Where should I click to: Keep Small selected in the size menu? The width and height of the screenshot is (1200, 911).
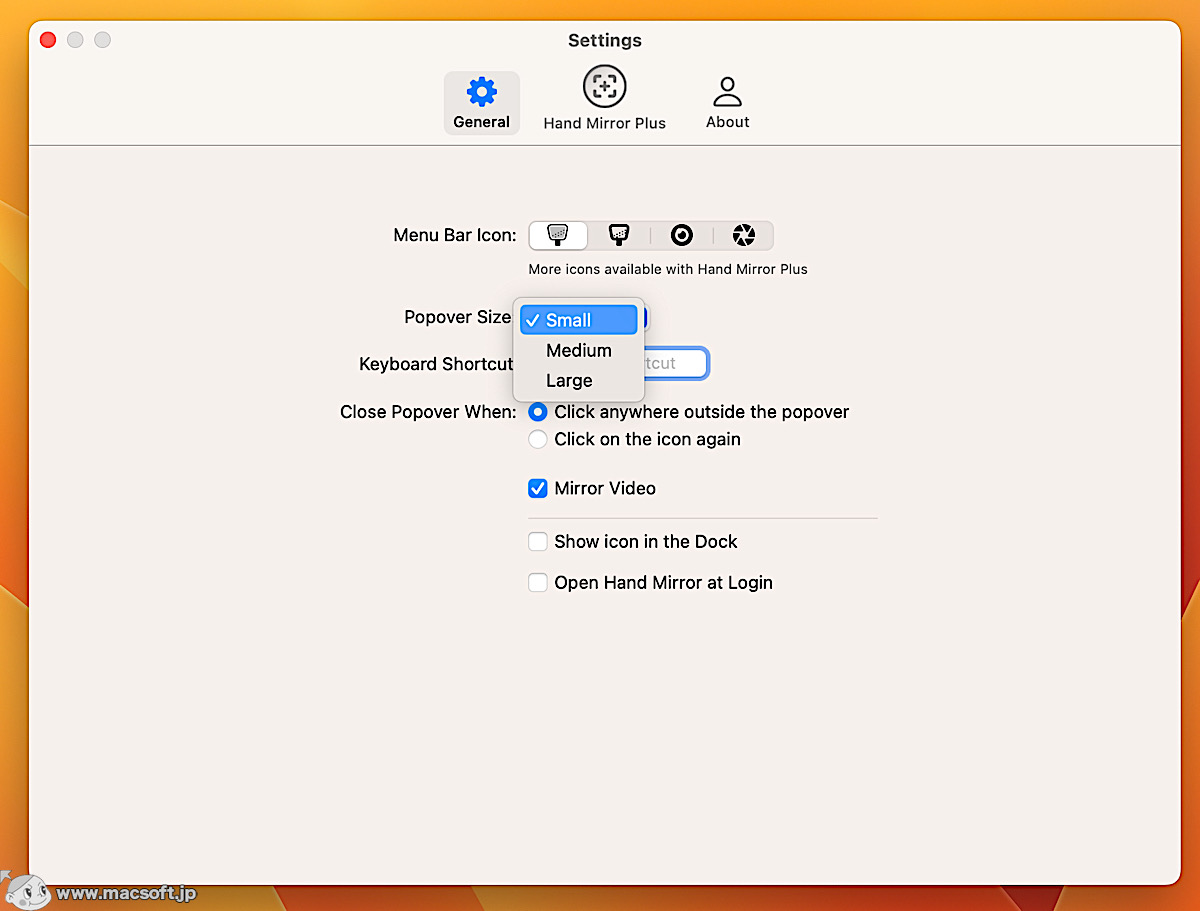(x=578, y=319)
